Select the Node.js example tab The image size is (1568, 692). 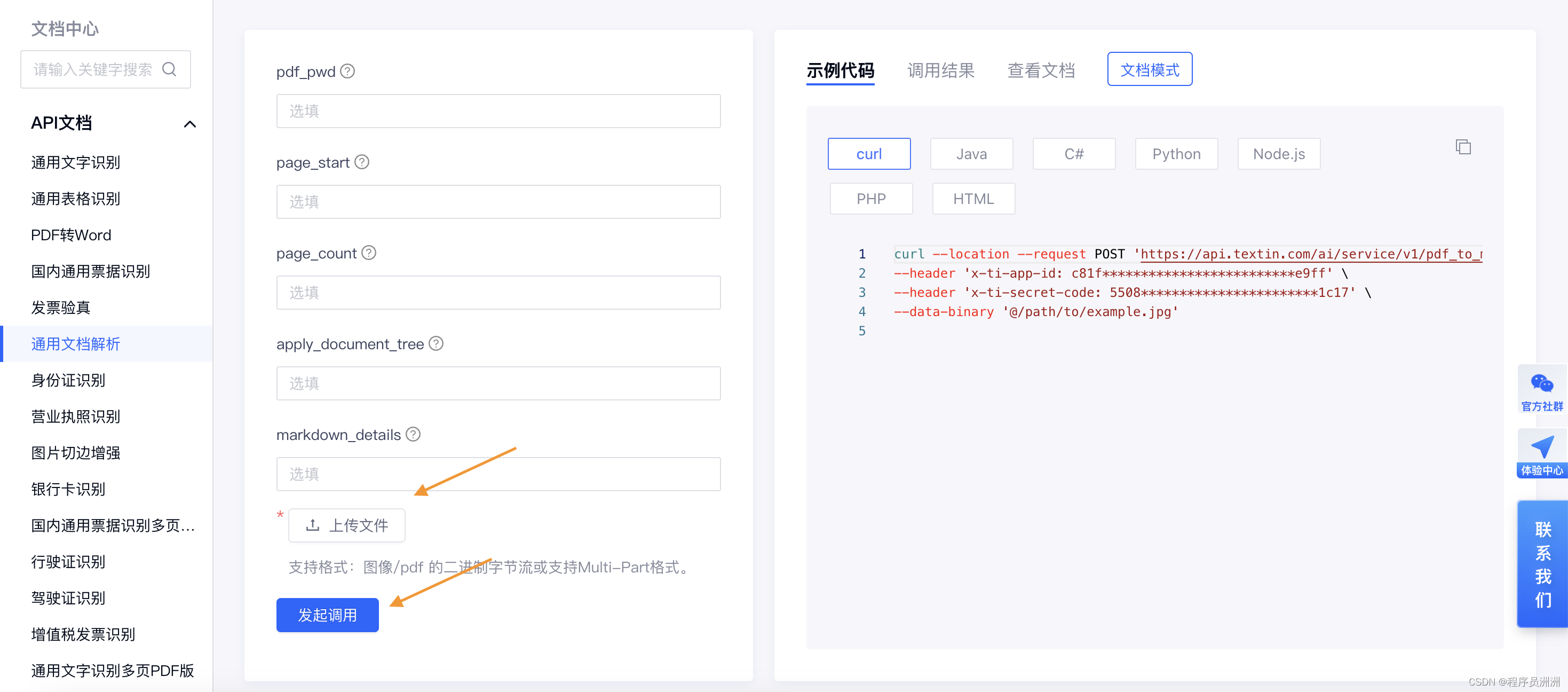click(1280, 153)
